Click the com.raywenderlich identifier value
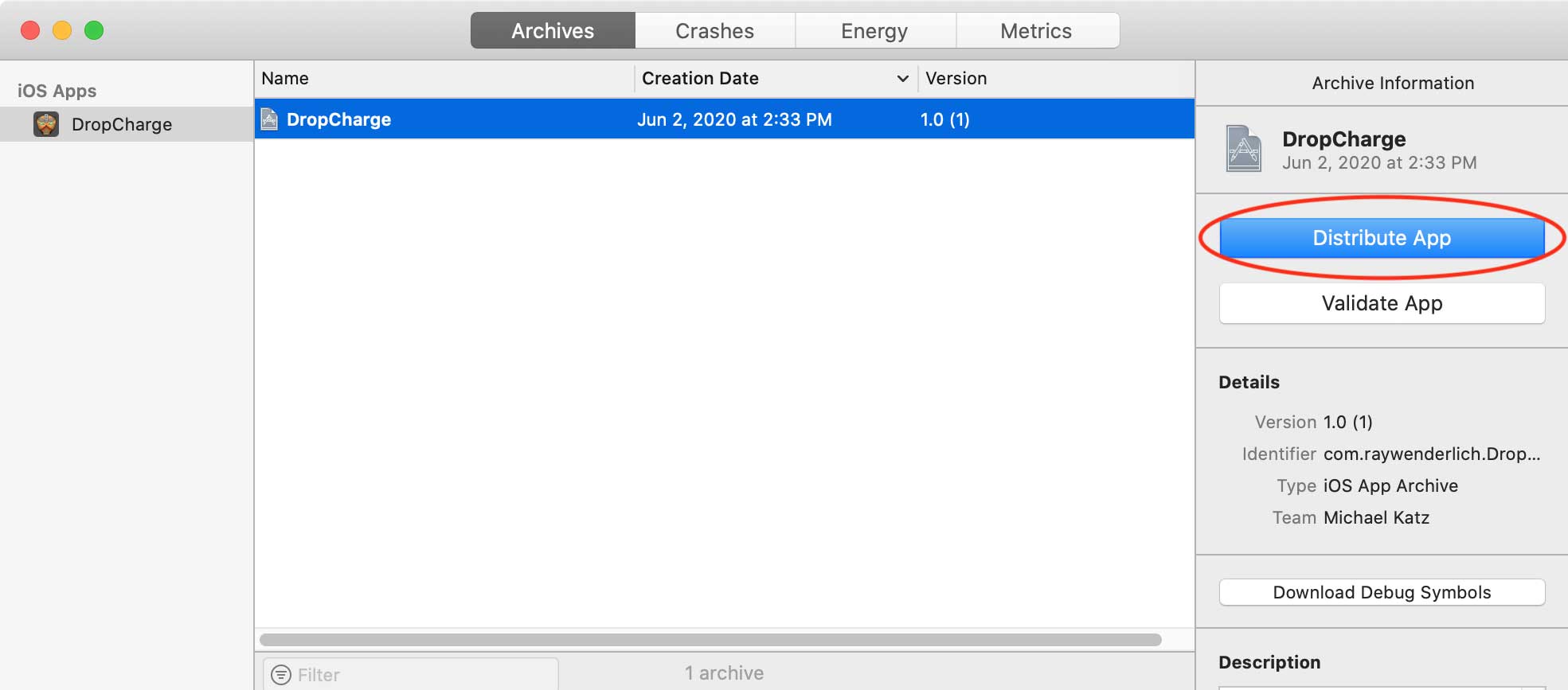The width and height of the screenshot is (1568, 690). pyautogui.click(x=1432, y=454)
